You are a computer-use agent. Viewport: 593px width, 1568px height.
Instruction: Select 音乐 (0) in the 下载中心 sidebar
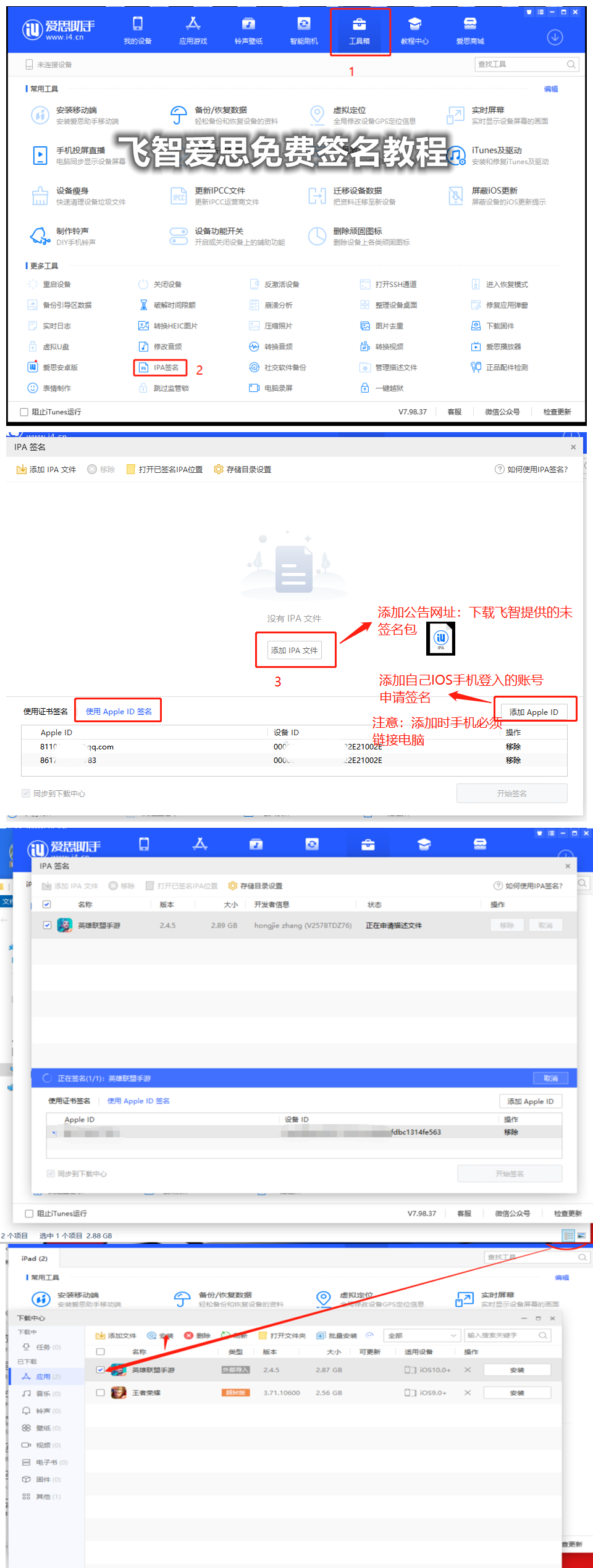point(47,1393)
